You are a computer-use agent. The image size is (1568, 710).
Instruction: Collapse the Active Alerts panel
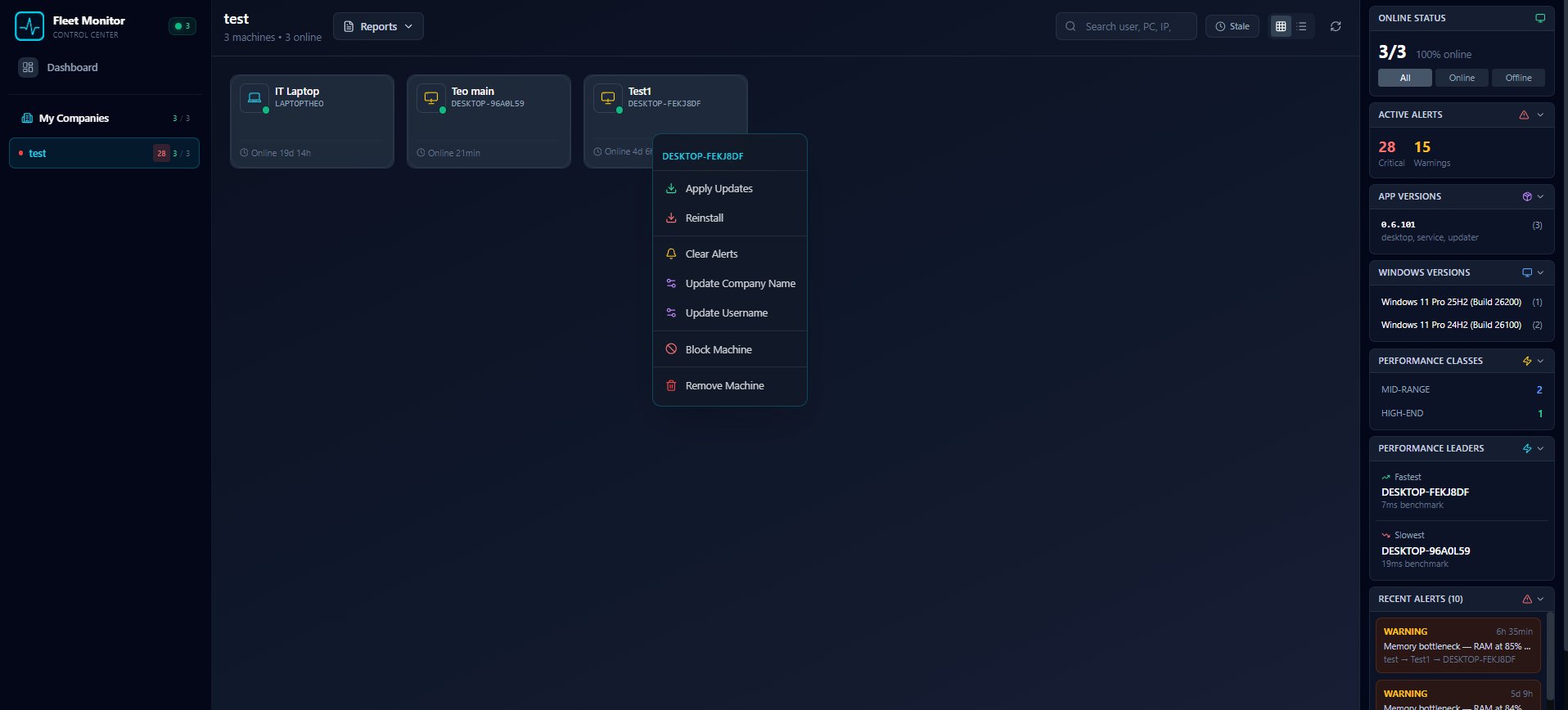[x=1540, y=115]
